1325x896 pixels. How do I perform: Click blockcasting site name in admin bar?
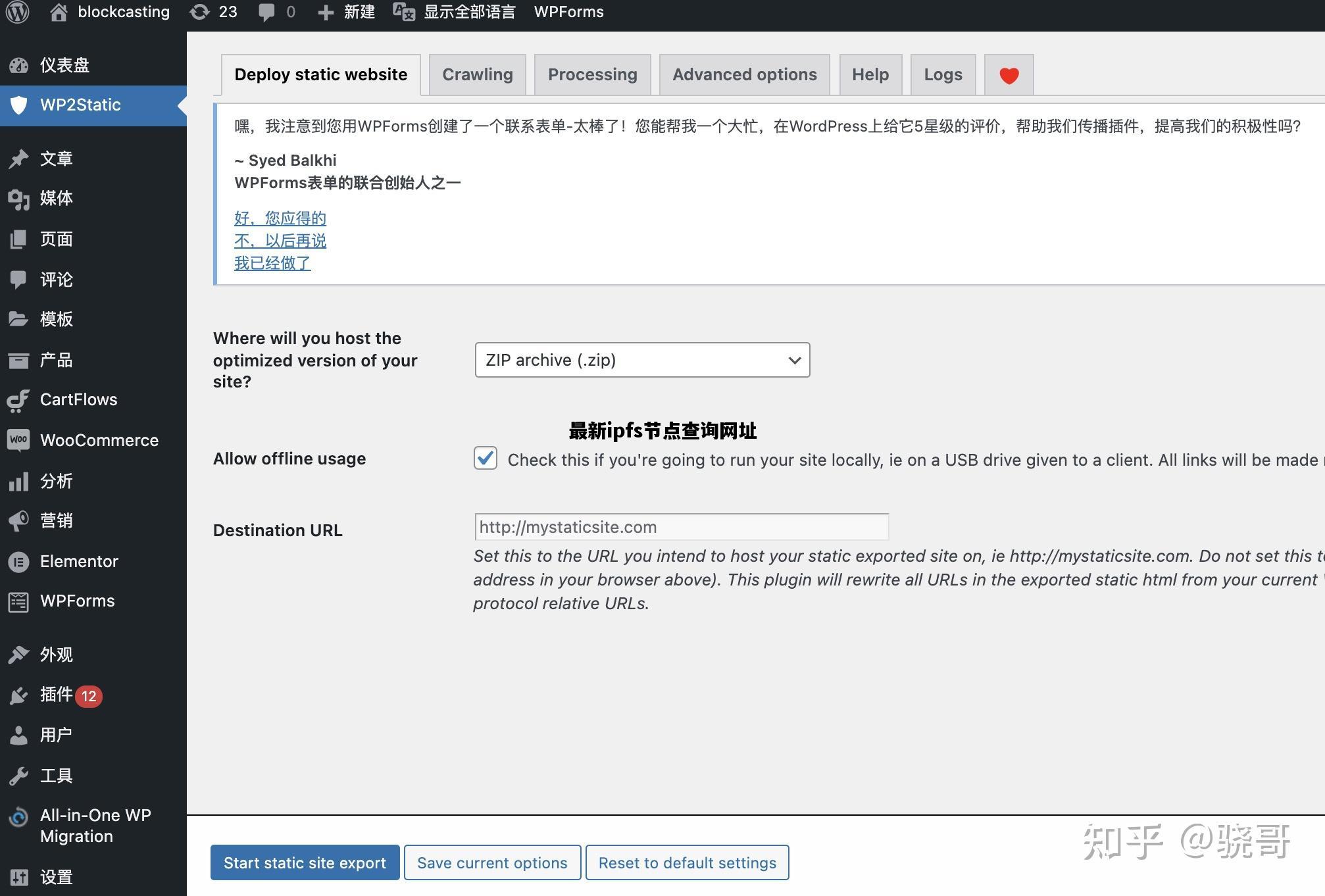124,12
